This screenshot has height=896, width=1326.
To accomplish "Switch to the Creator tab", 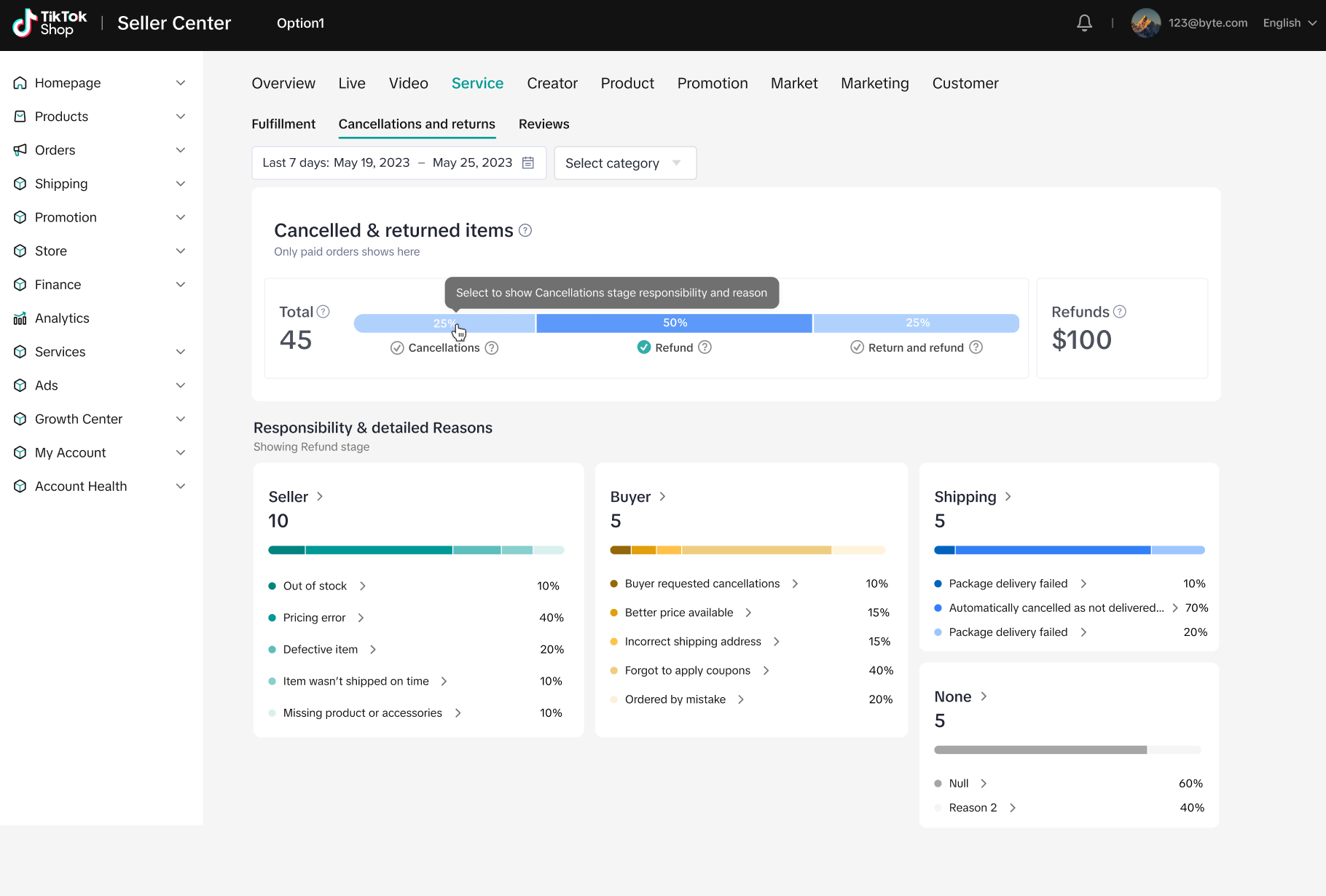I will pyautogui.click(x=552, y=84).
